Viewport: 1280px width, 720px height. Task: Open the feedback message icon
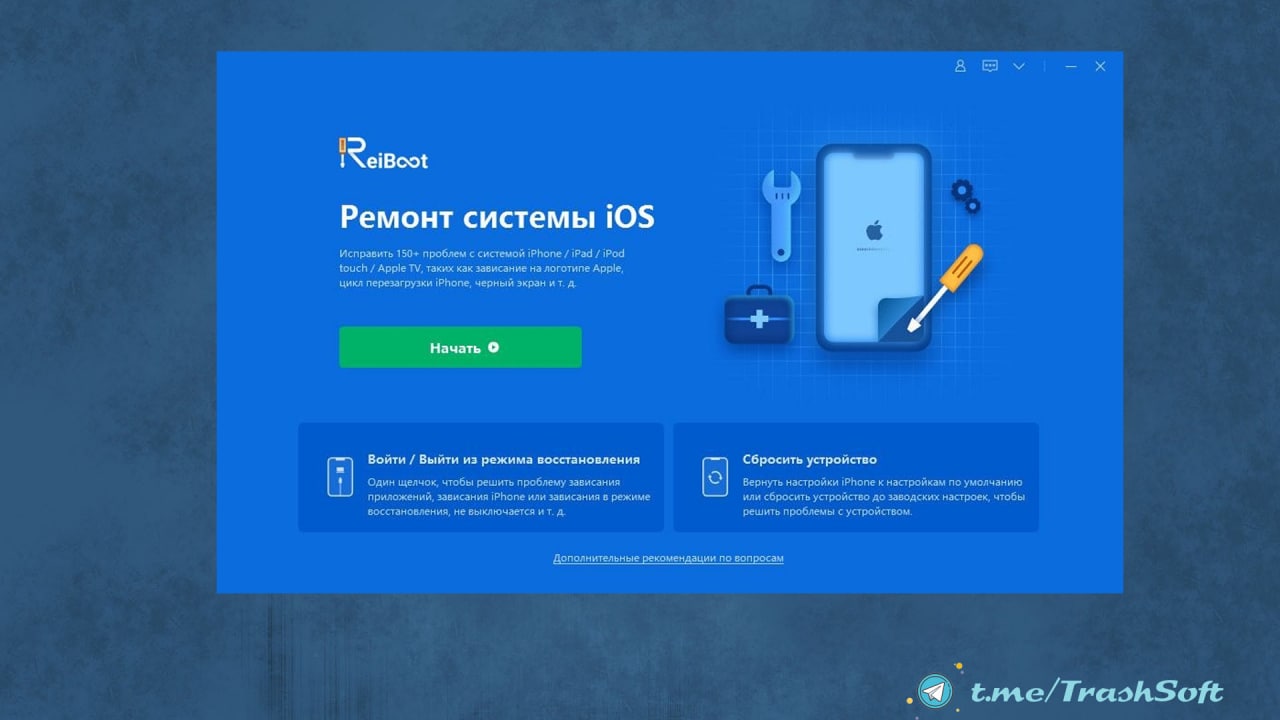click(x=990, y=66)
